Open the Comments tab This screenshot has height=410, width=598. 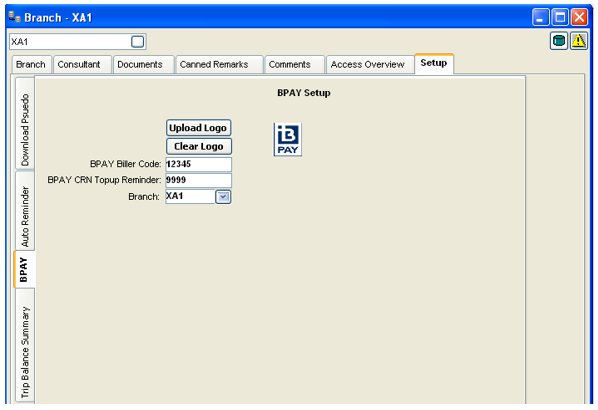290,64
